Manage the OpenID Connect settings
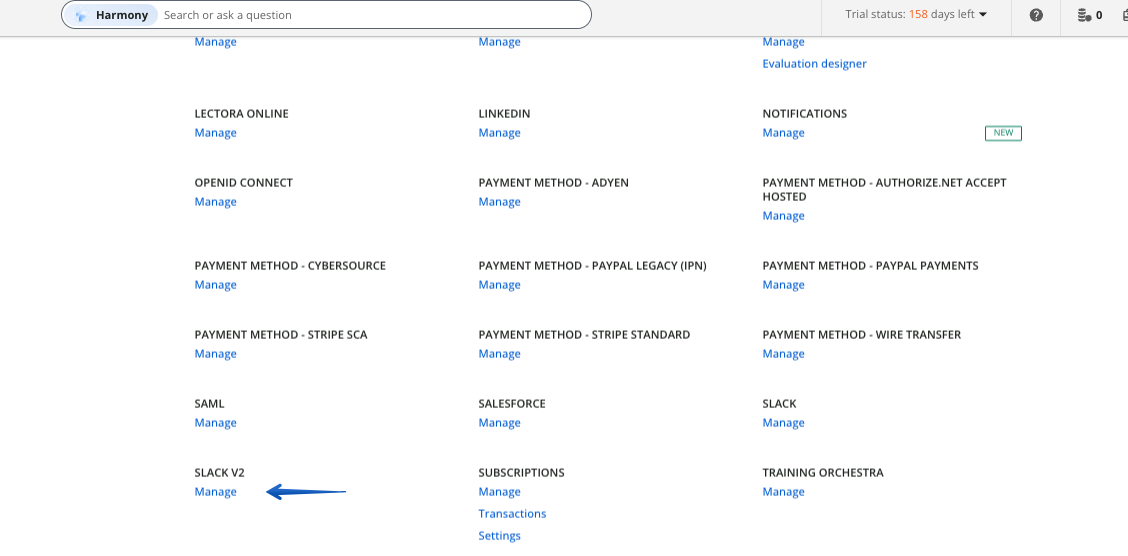This screenshot has width=1128, height=556. tap(215, 202)
